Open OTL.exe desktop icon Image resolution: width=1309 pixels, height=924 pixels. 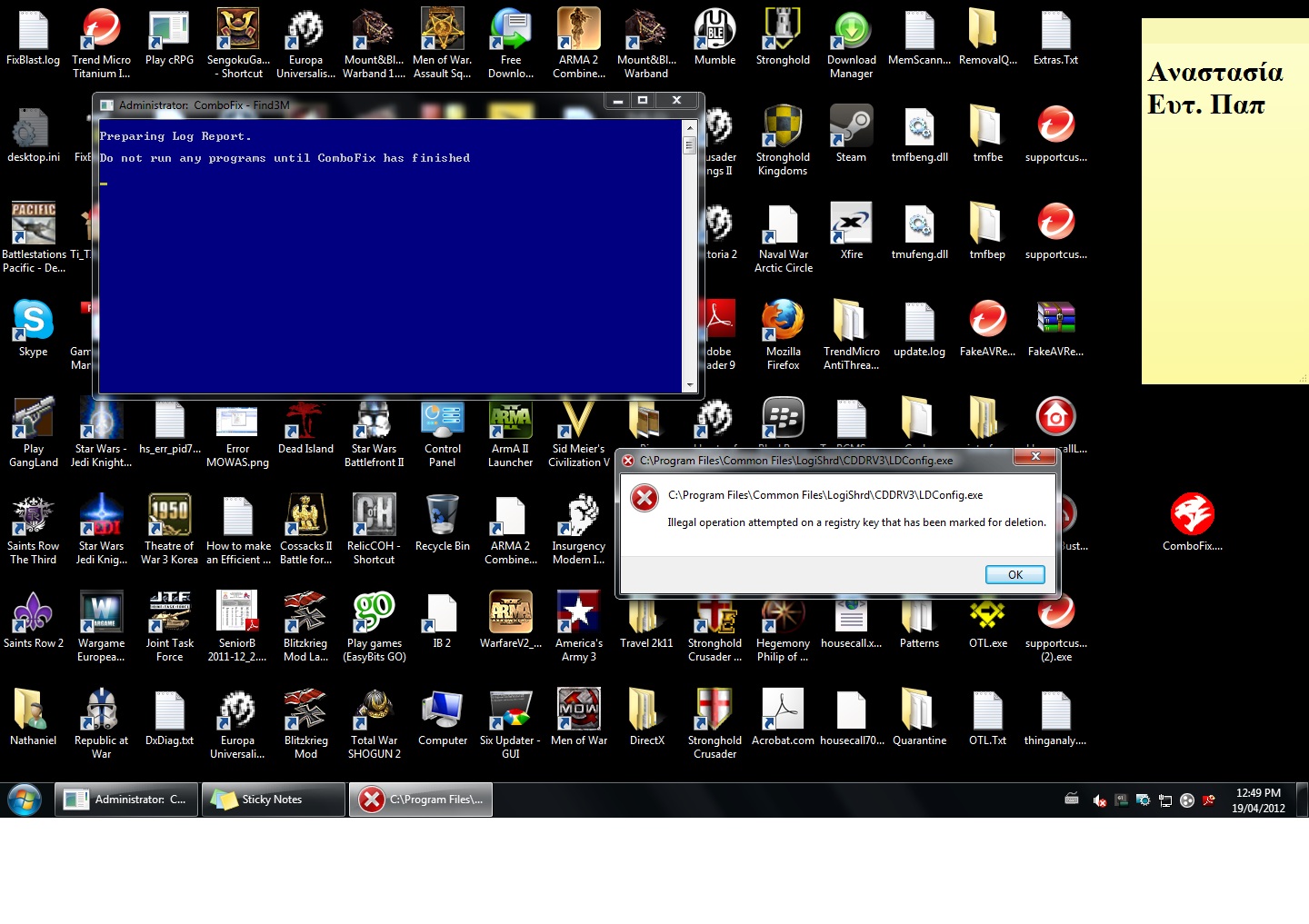point(988,620)
